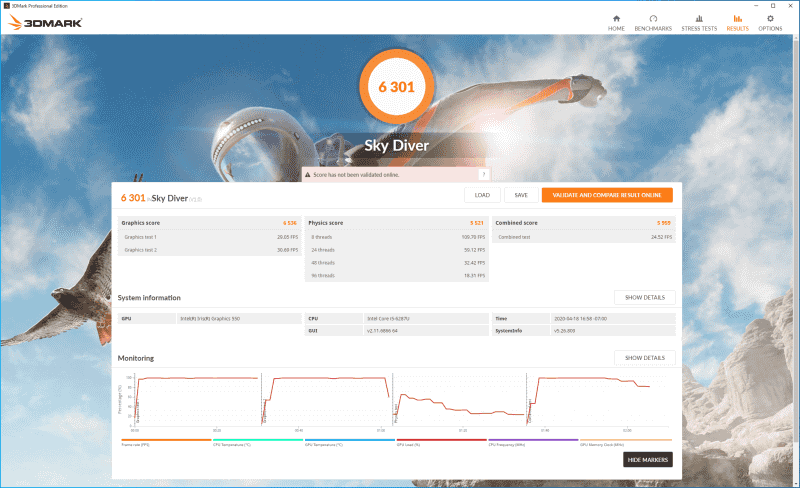The image size is (800, 488).
Task: Select the 24 threads physics row
Action: point(396,250)
